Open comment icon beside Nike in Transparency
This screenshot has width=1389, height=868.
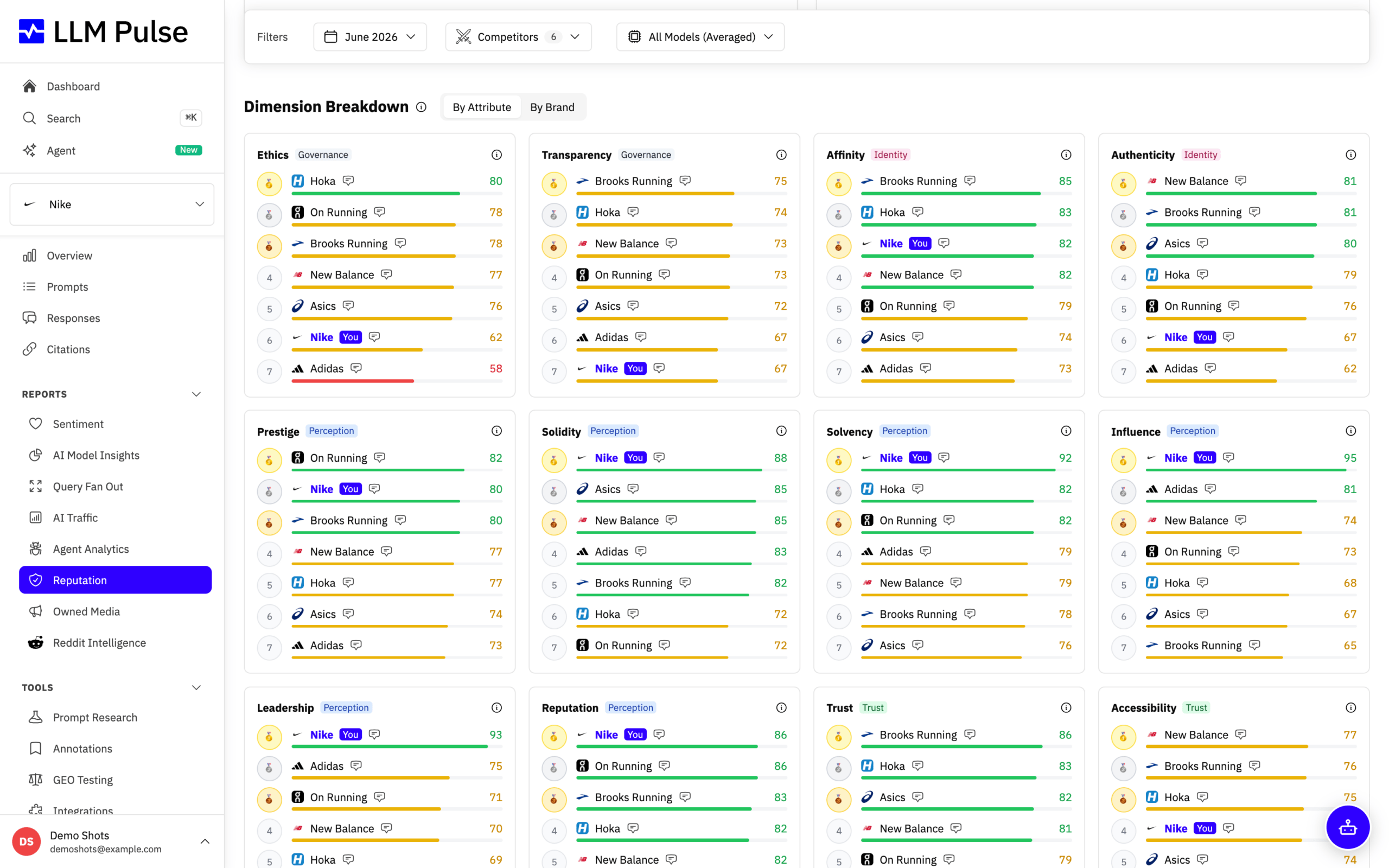[x=659, y=368]
